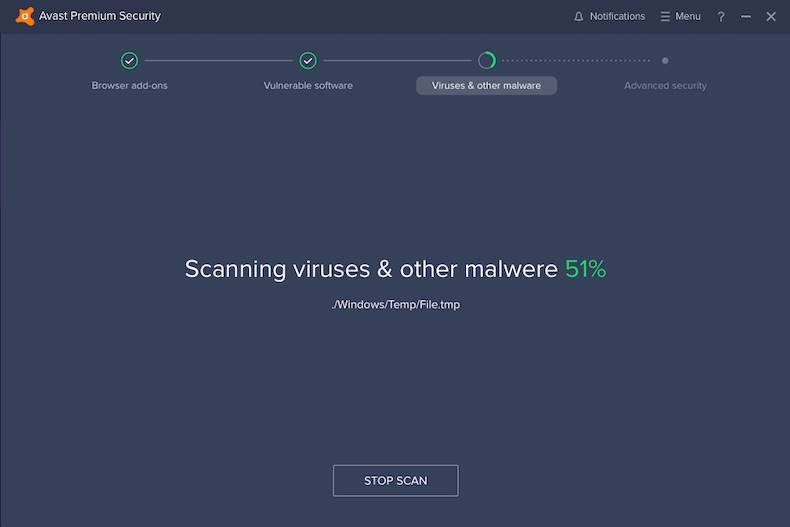Minimize the Avast window
Screen dimensions: 790x527
pos(746,16)
